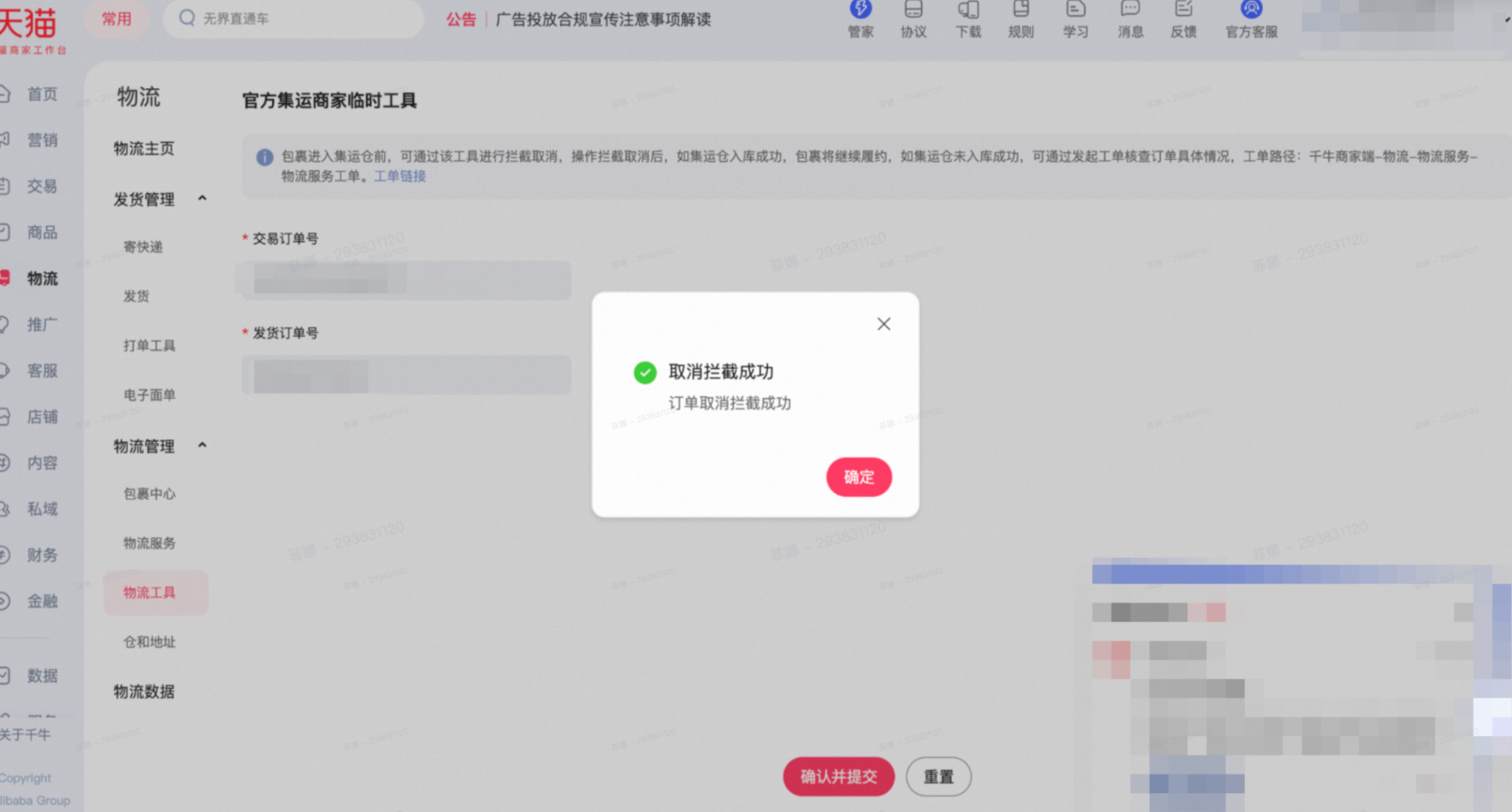Open the 消息 icon in top bar
The image size is (1512, 812).
[1130, 19]
